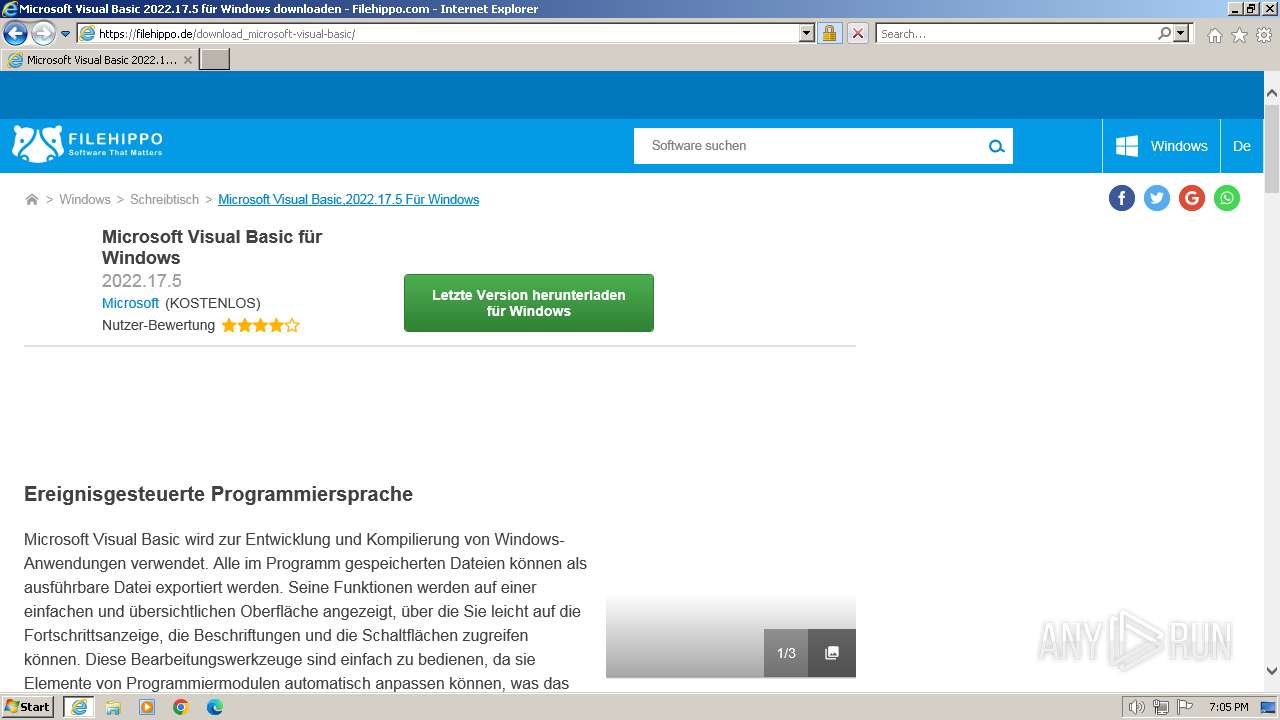Launch Chrome from the taskbar

point(181,707)
